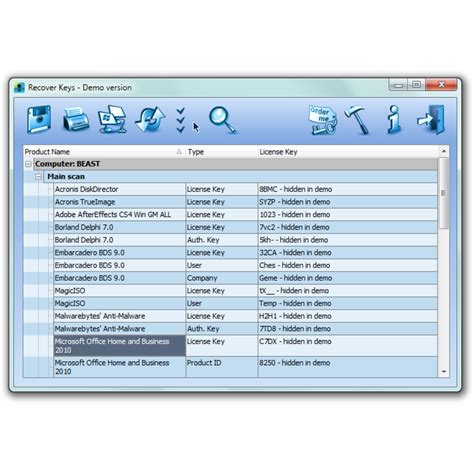474x474 pixels.
Task: Click the magnifying glass Search icon
Action: [223, 120]
